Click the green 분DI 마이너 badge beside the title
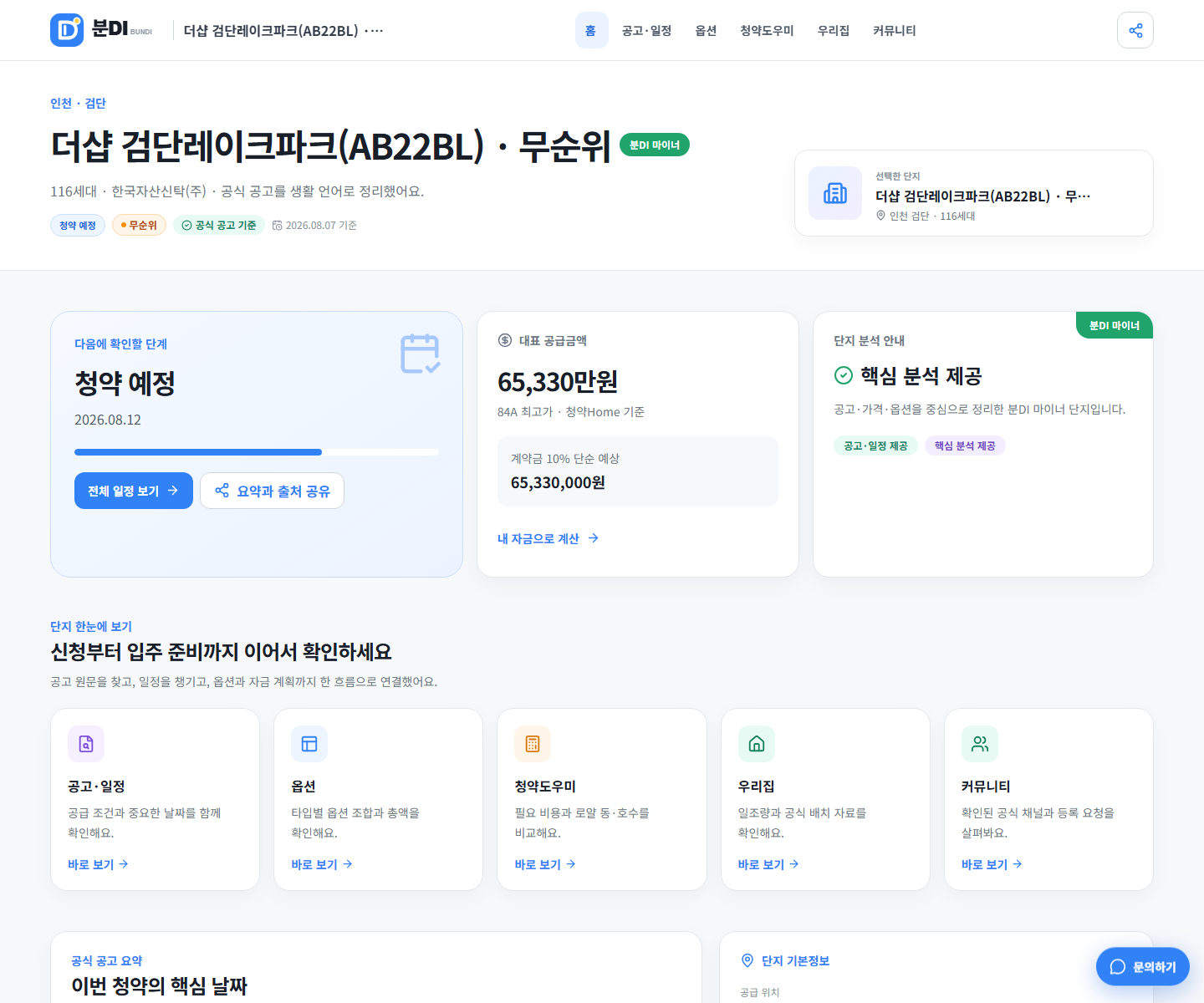1204x1003 pixels. 655,145
